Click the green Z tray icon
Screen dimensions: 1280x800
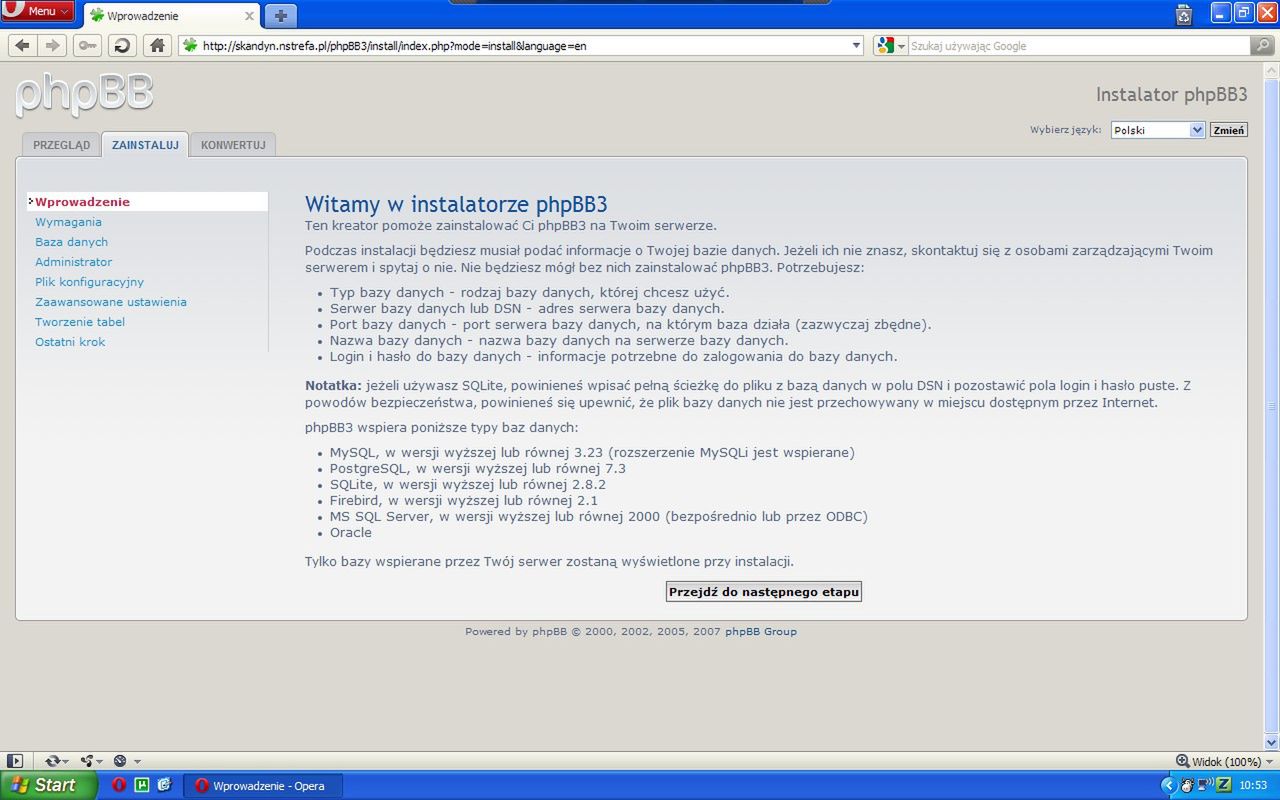1223,785
